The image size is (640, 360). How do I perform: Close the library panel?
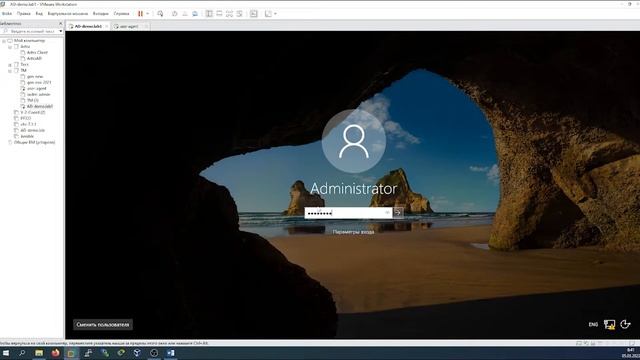[60, 24]
